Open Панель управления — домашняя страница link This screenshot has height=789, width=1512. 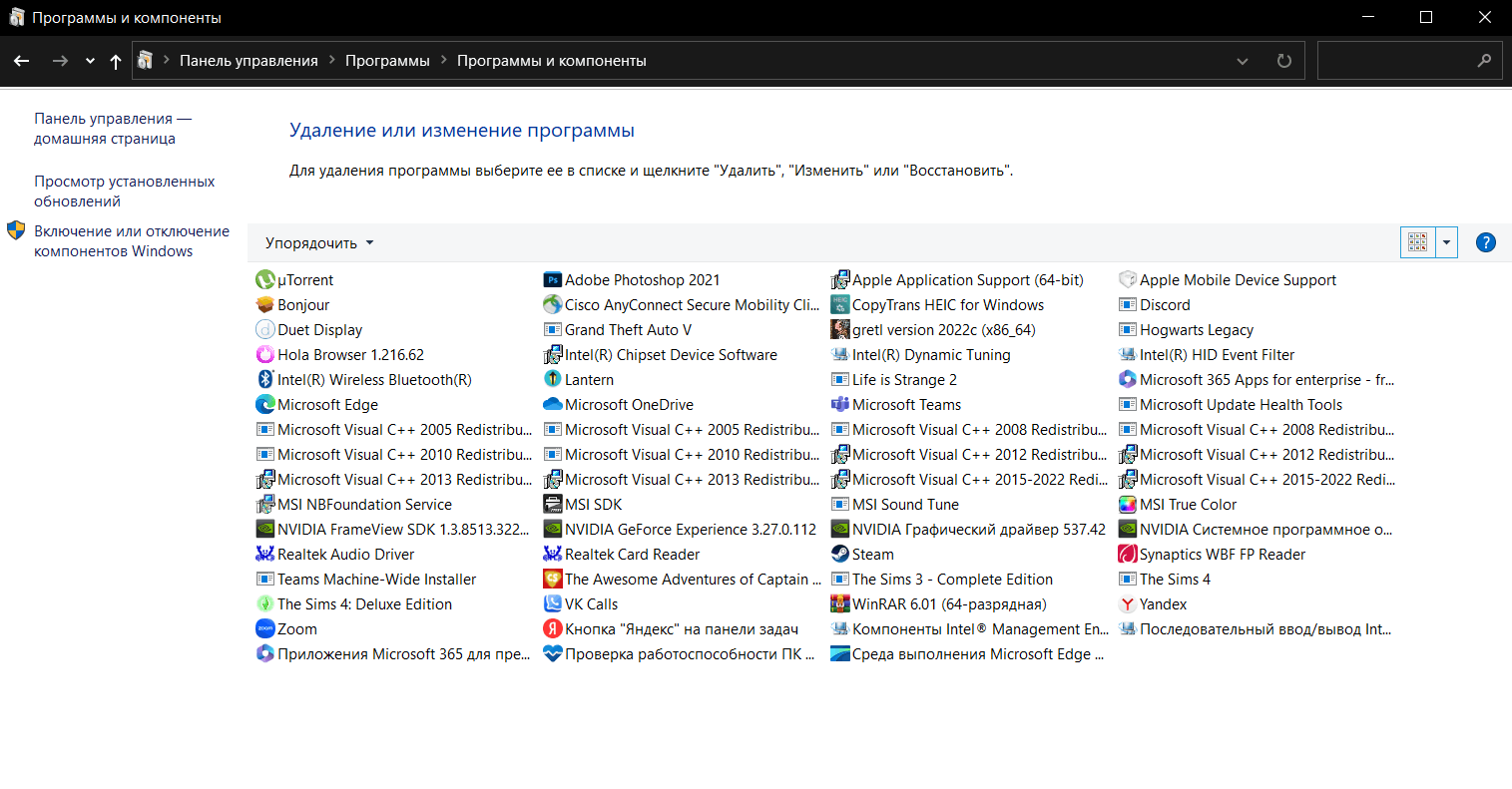[113, 129]
